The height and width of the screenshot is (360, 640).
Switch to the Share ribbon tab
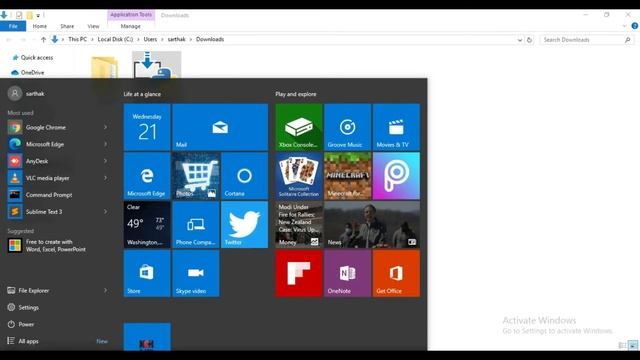(67, 26)
